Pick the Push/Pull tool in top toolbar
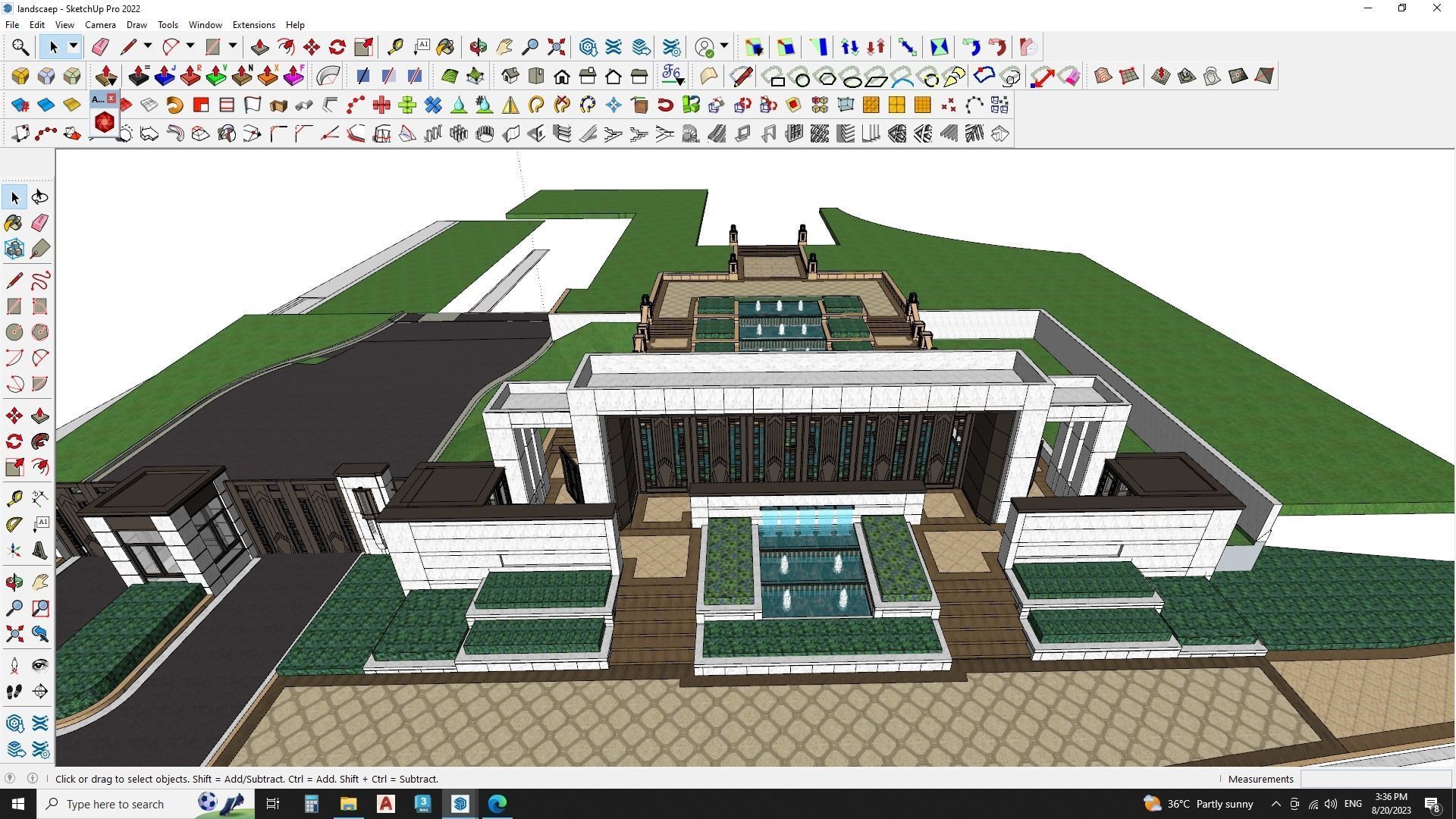 click(x=259, y=47)
